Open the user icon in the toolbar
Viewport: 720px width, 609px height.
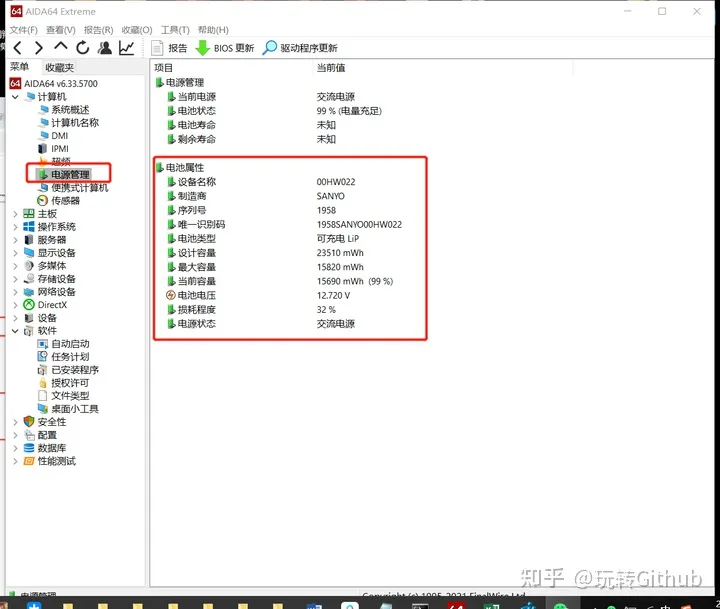point(105,48)
